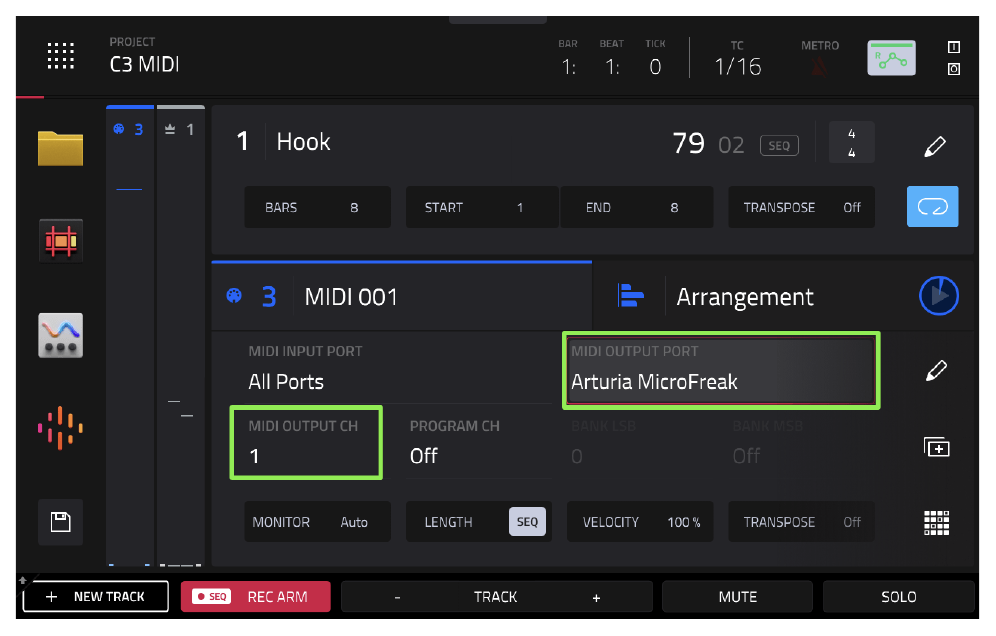Open the orange audio bars icon
Image resolution: width=996 pixels, height=636 pixels.
point(60,428)
